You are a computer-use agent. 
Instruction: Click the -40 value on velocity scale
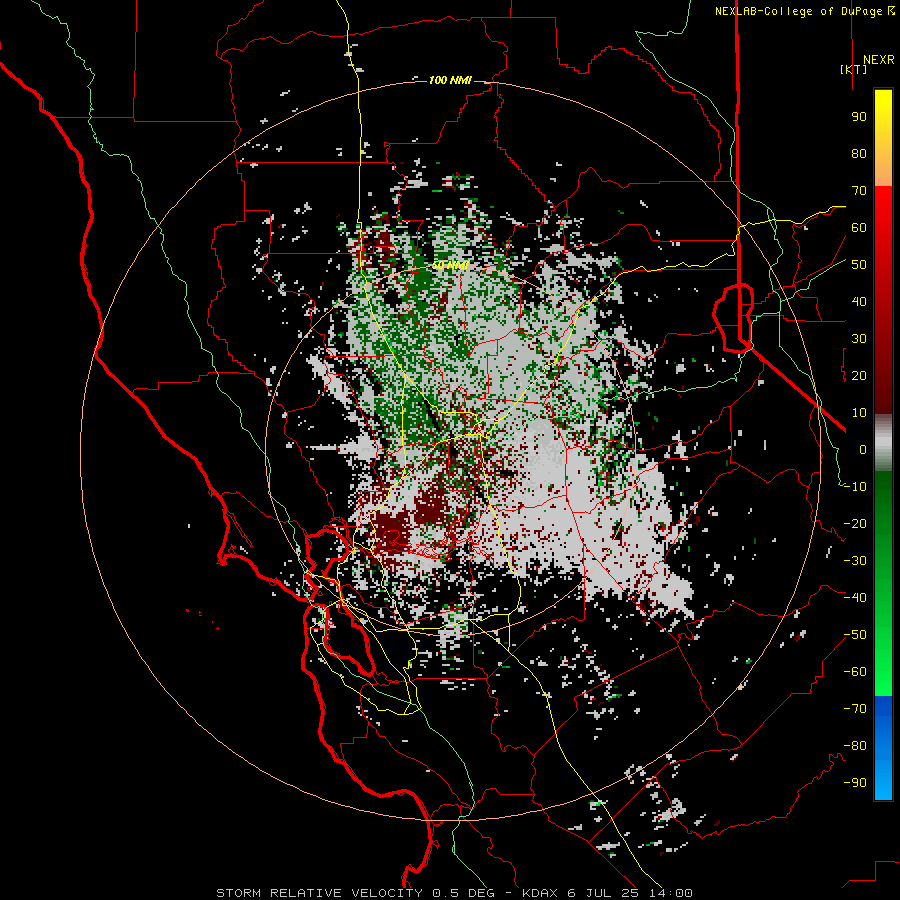click(x=855, y=598)
